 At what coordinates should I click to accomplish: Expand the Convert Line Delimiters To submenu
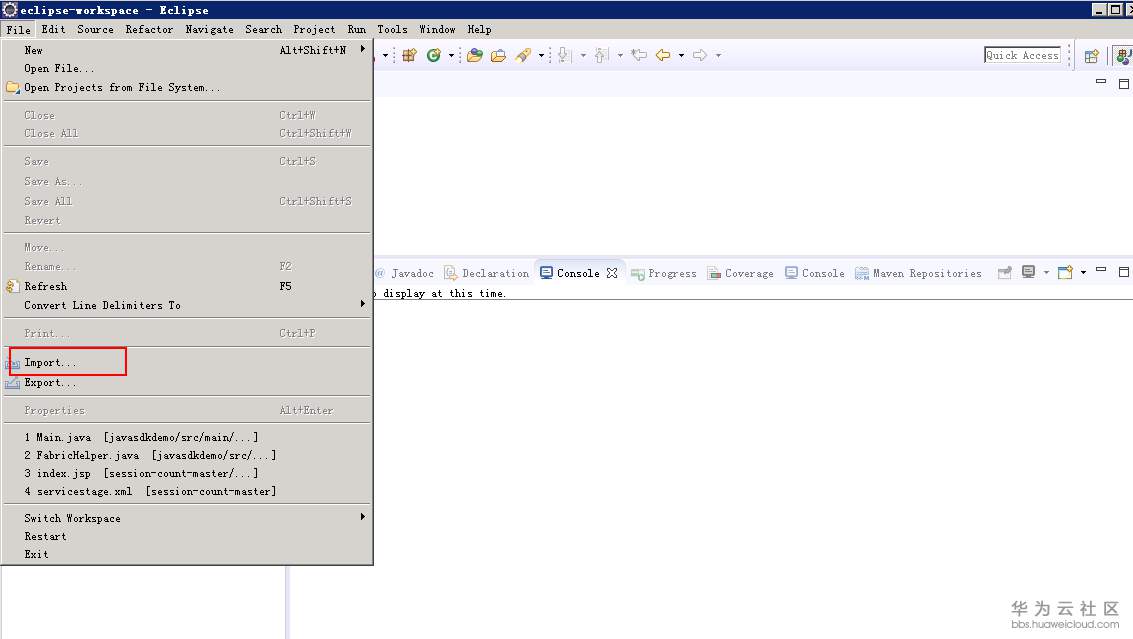click(x=187, y=305)
